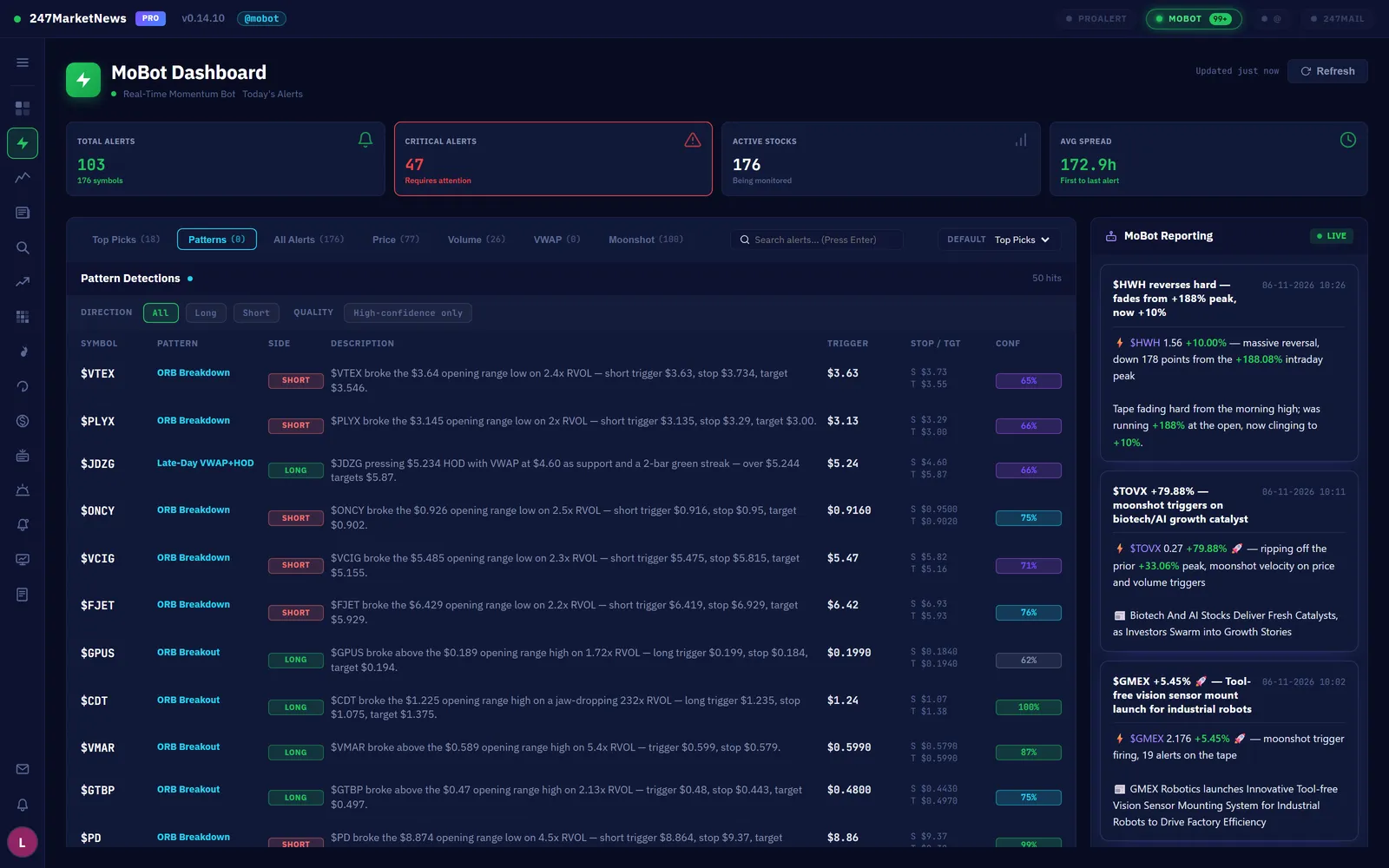Viewport: 1389px width, 868px height.
Task: Click the magnifier search icon in sidebar
Action: click(x=23, y=247)
